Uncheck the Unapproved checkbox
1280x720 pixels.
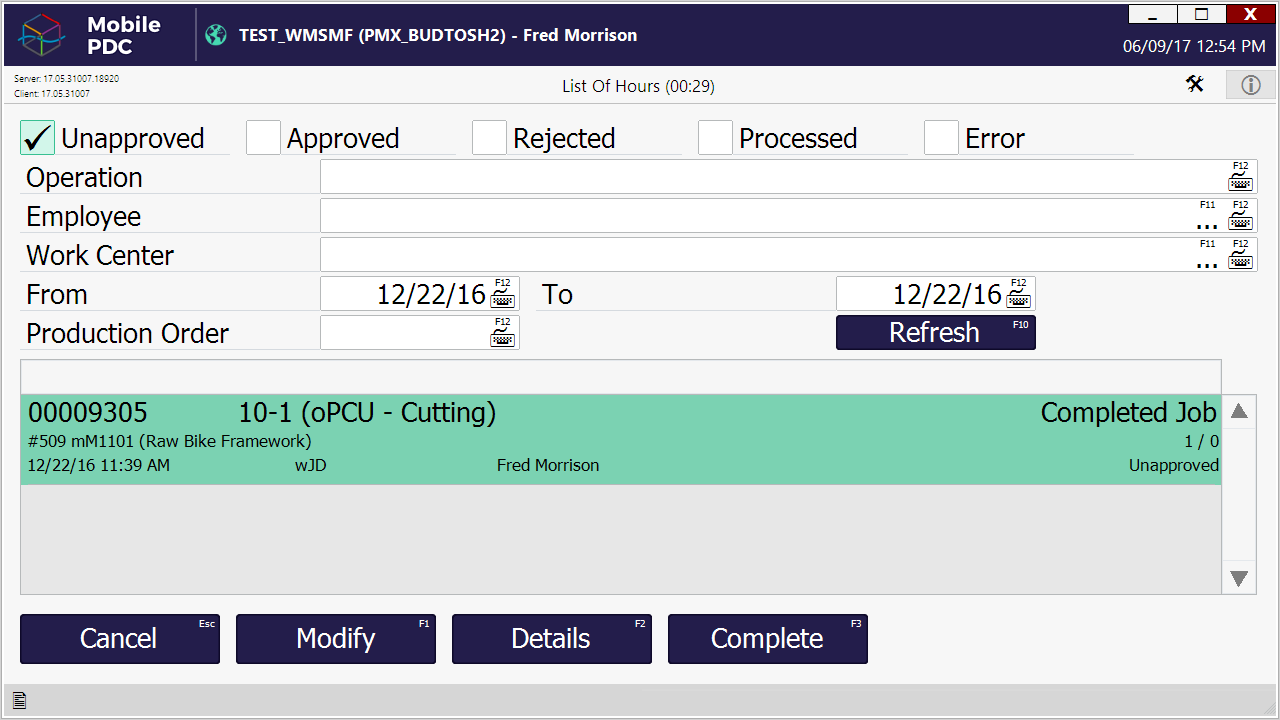coord(38,138)
